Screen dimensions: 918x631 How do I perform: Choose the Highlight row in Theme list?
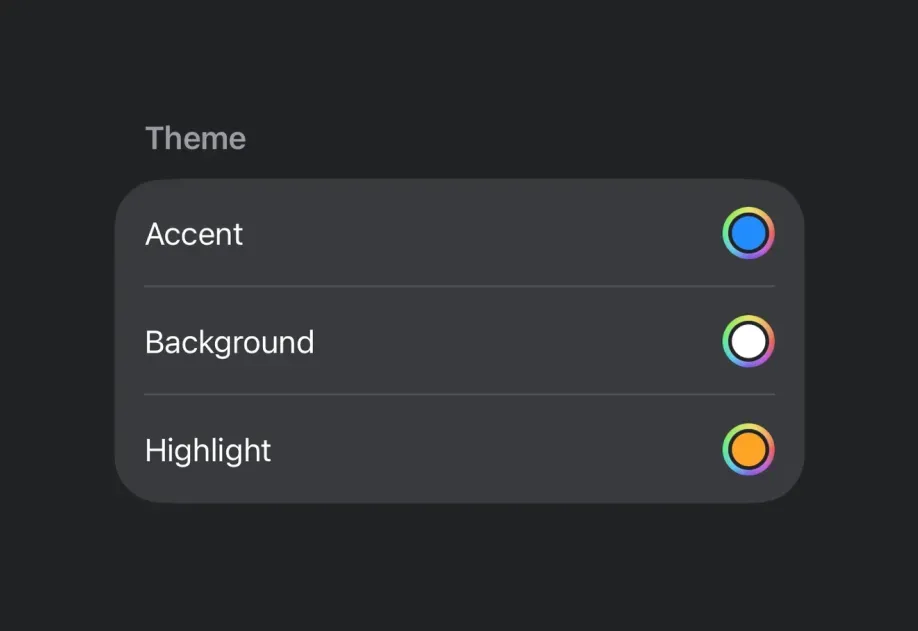[x=460, y=450]
